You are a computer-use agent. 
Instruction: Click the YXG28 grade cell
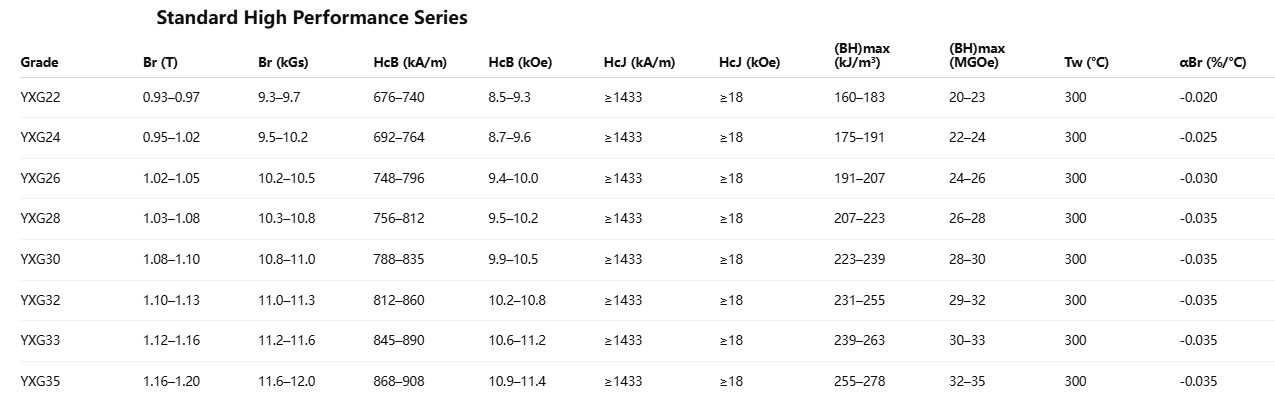[x=40, y=218]
